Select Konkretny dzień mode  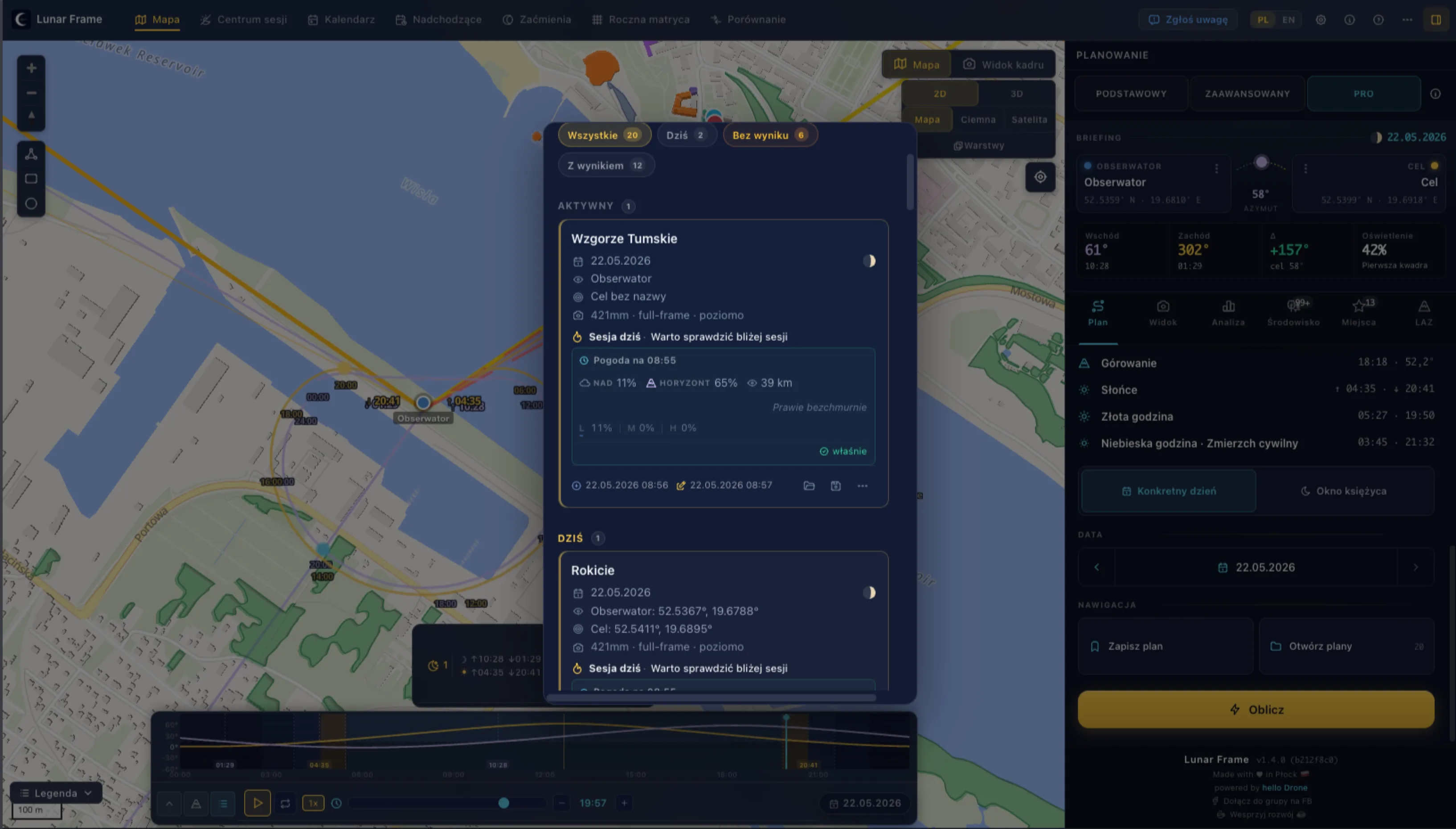click(1169, 491)
